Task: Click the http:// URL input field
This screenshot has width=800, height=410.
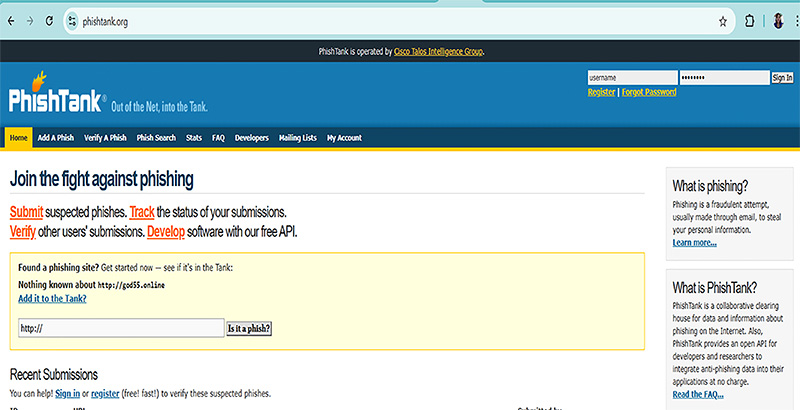Action: tap(121, 328)
